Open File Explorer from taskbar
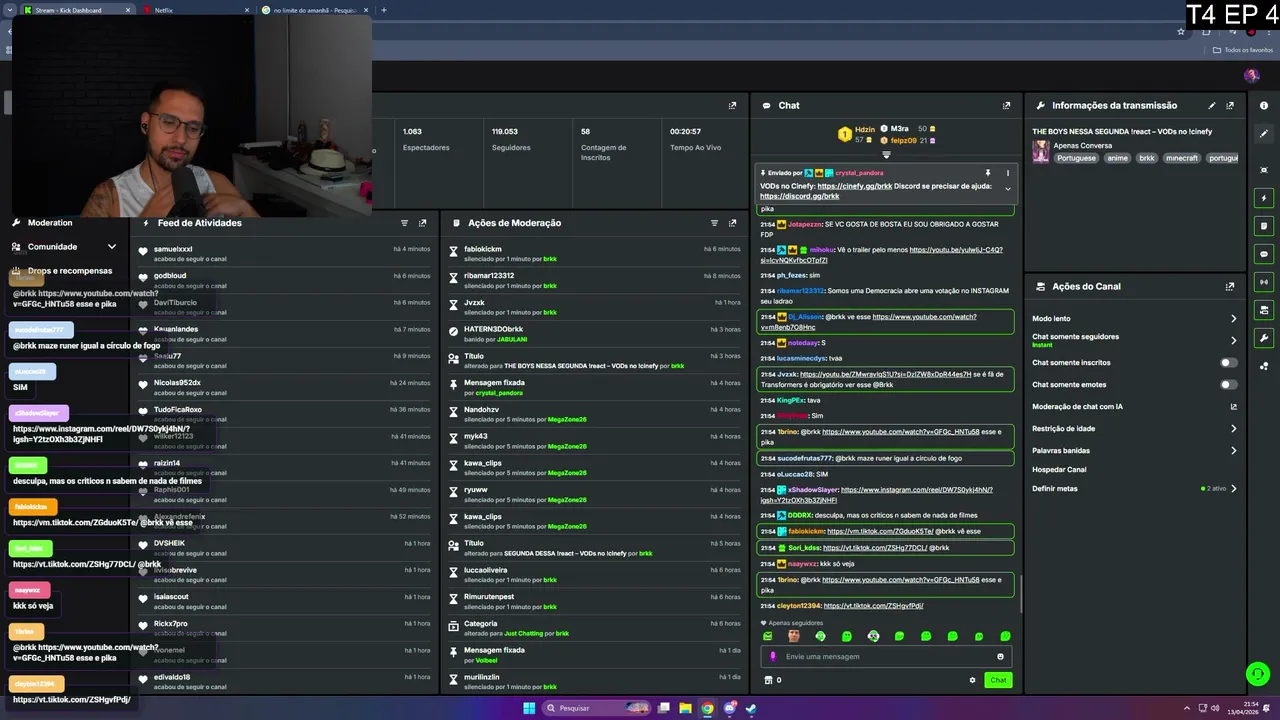 pos(685,708)
